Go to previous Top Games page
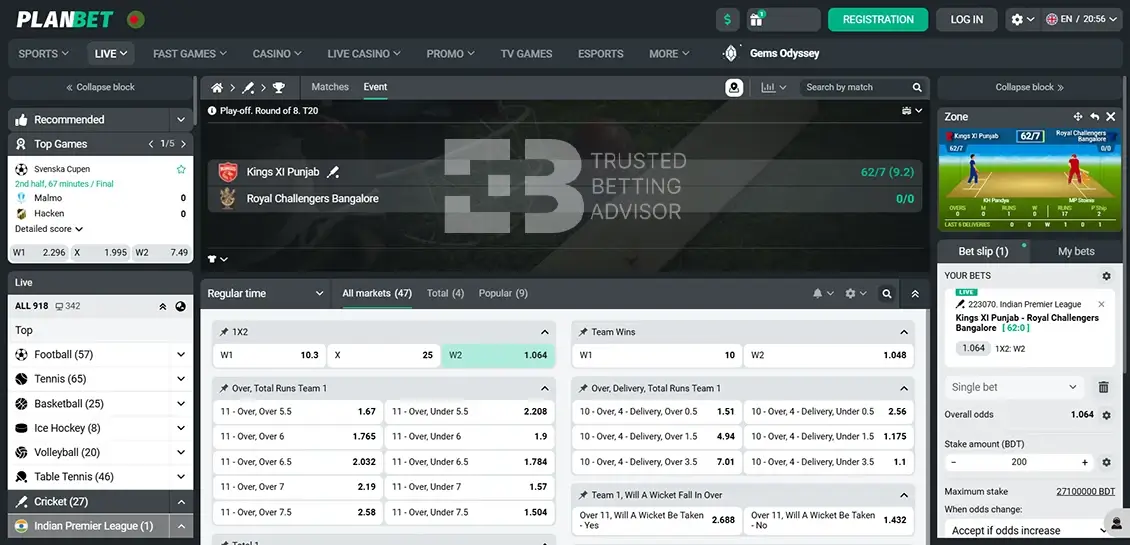This screenshot has width=1130, height=545. (151, 144)
